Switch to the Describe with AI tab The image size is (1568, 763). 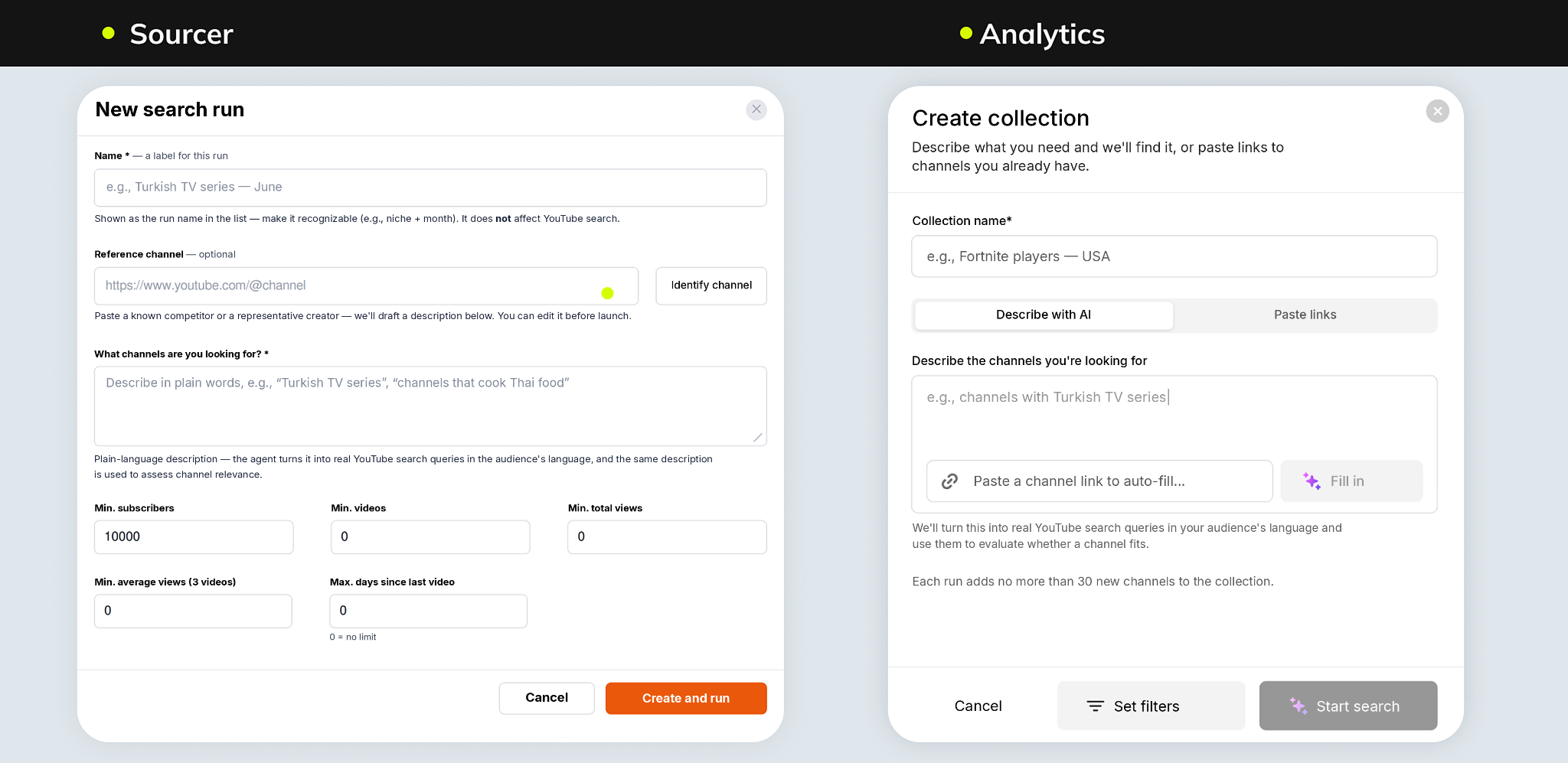[x=1044, y=315]
